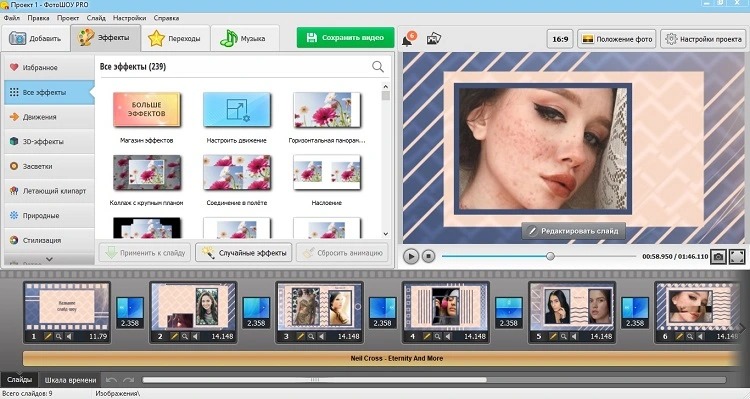Open the Справка menu

166,18
